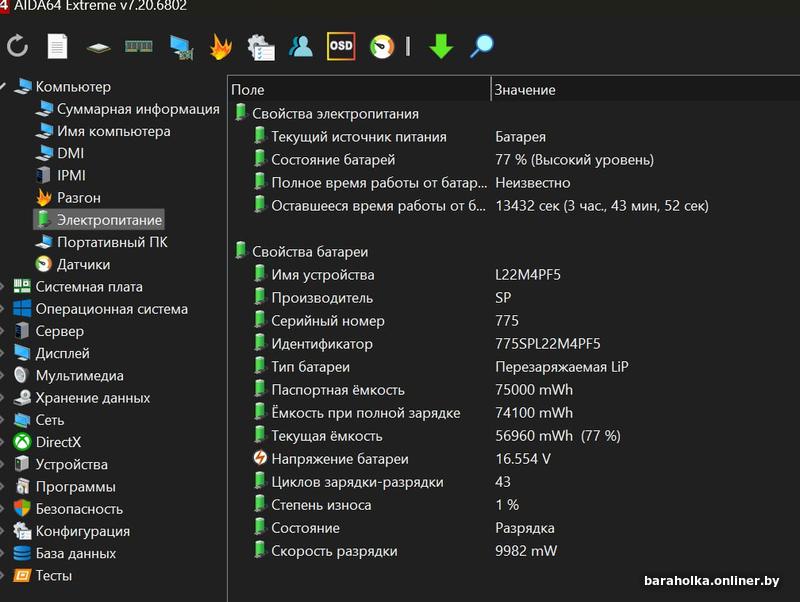Select the Компьютер tree node
Viewport: 800px width, 602px height.
pos(63,87)
